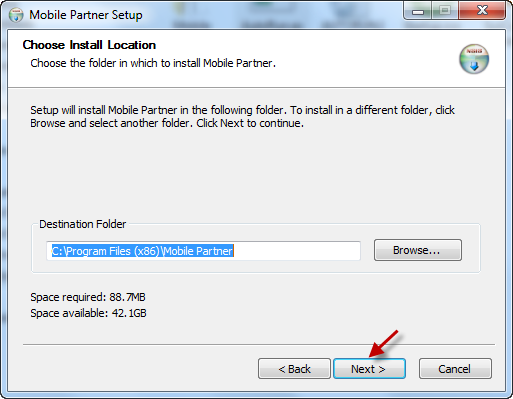Click the Mobile Partner Setup title text

point(86,15)
